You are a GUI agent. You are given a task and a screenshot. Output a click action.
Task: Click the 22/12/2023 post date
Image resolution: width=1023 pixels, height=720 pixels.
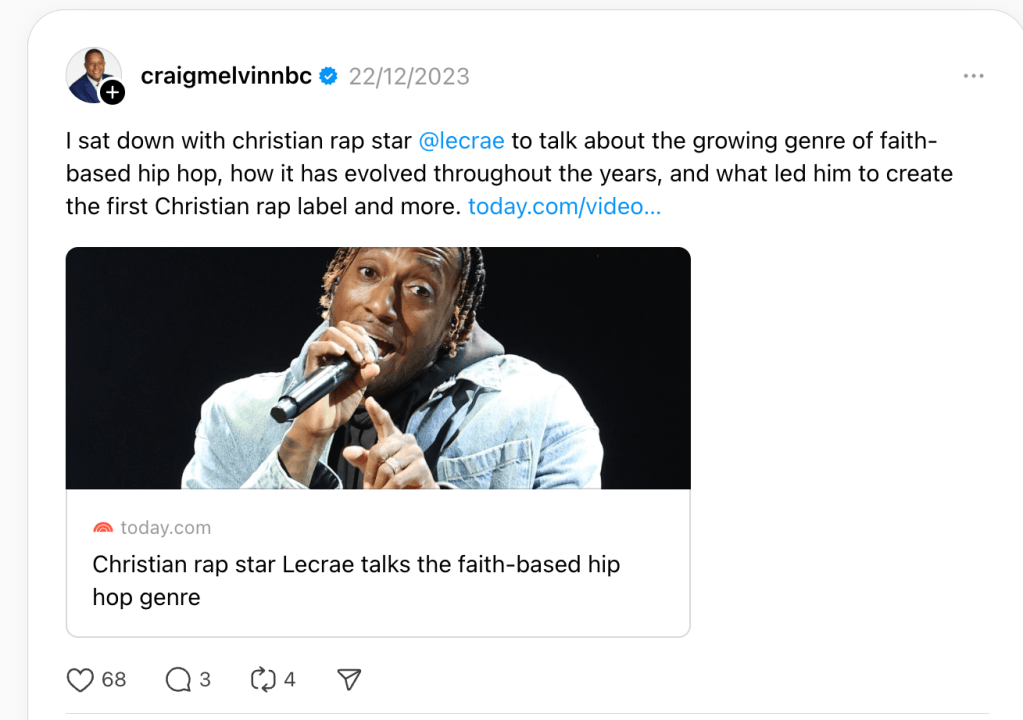coord(409,77)
